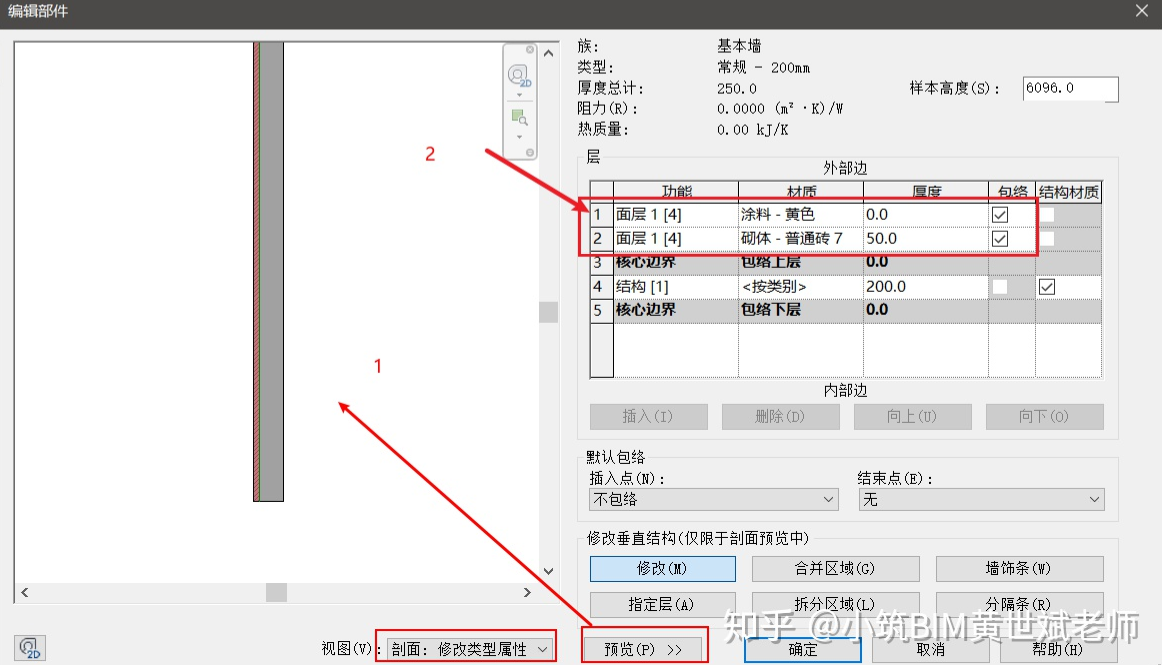Click the 插入(I) button
Viewport: 1162px width, 665px height.
[648, 417]
